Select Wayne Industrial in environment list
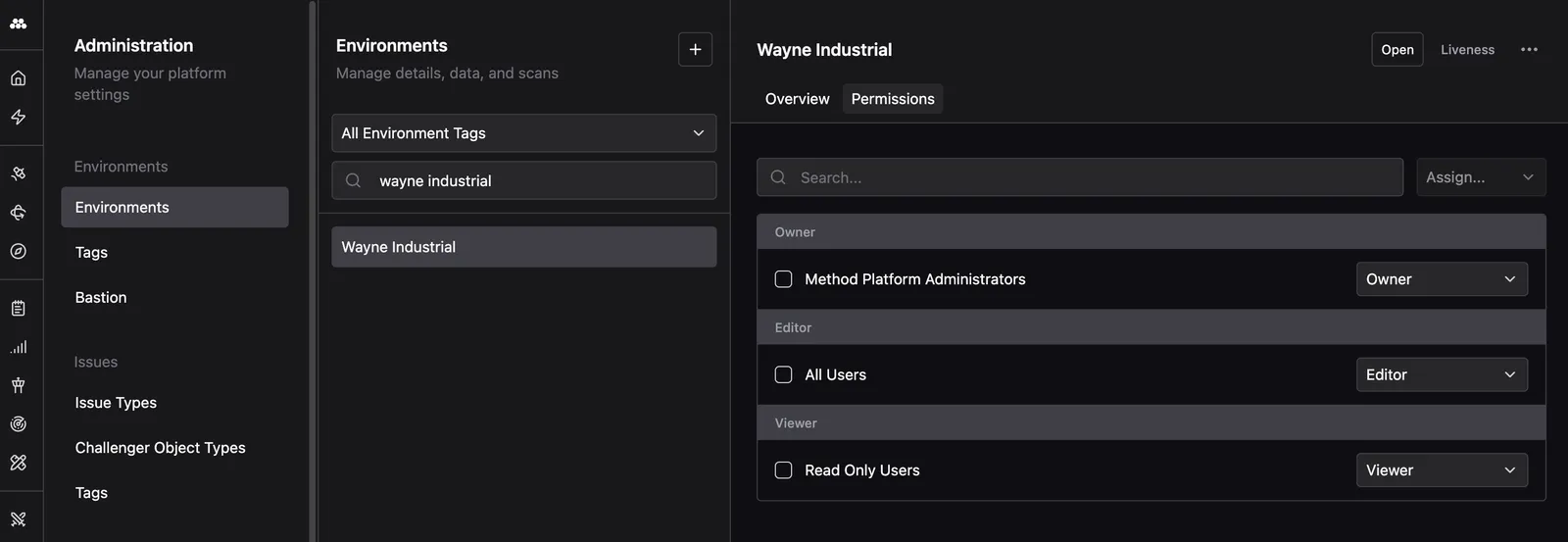1568x542 pixels. 524,247
